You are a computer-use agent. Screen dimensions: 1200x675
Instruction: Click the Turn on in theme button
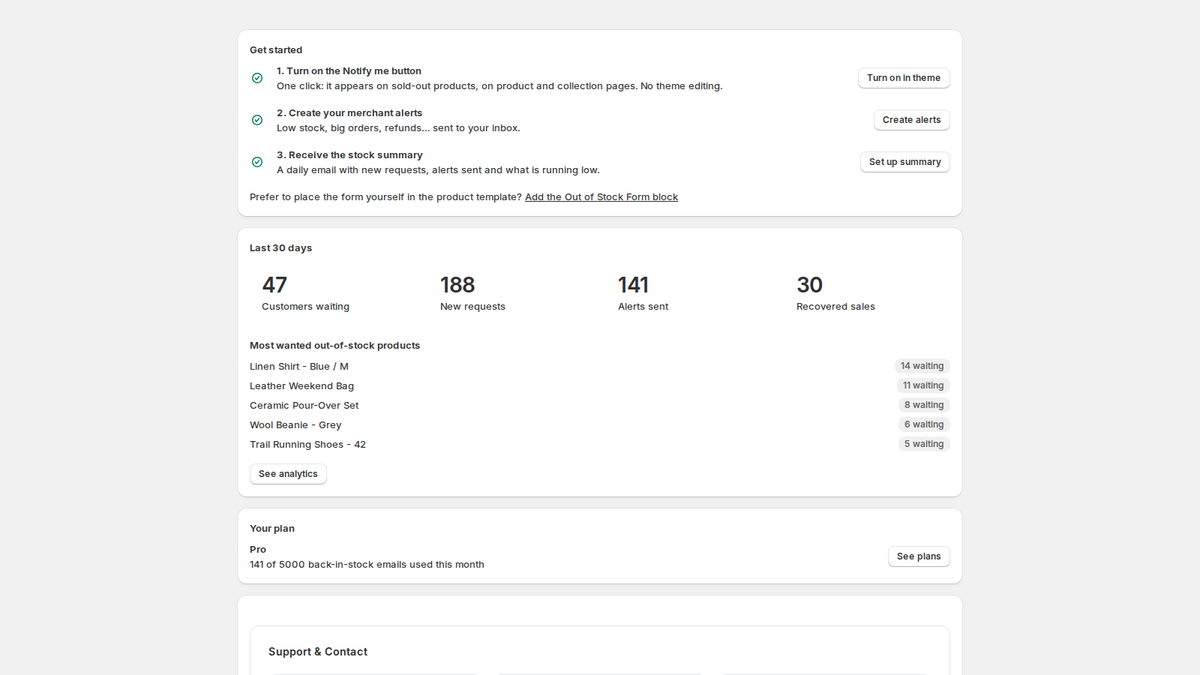point(903,78)
